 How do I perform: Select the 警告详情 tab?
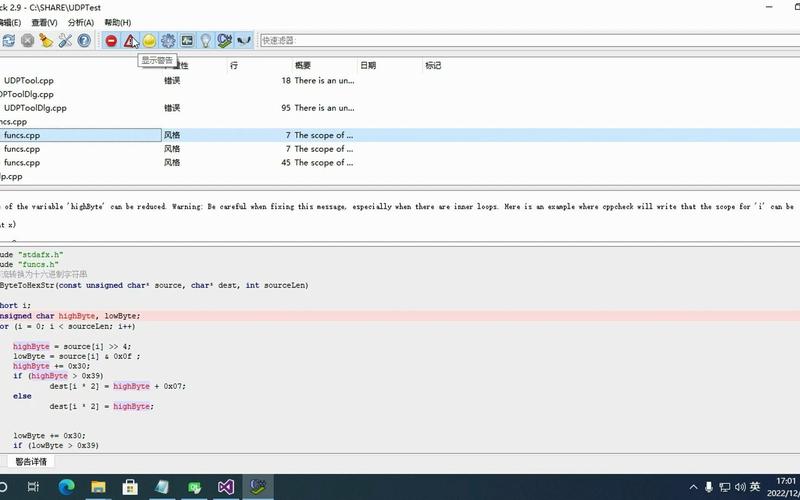(x=31, y=461)
